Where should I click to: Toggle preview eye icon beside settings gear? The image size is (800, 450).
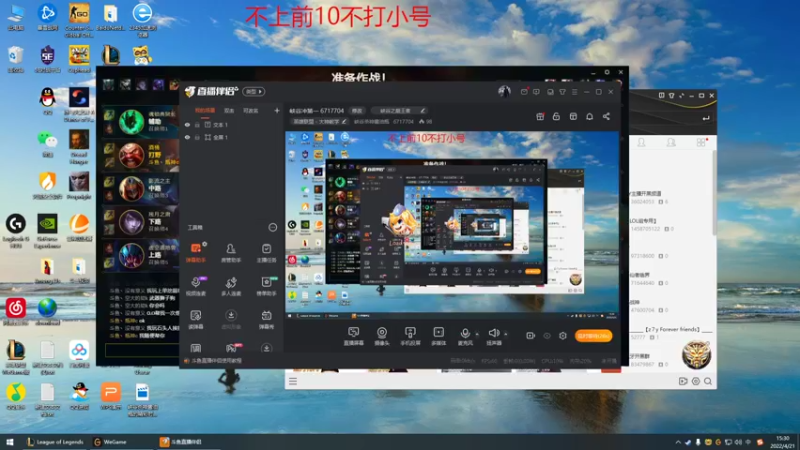click(x=547, y=336)
